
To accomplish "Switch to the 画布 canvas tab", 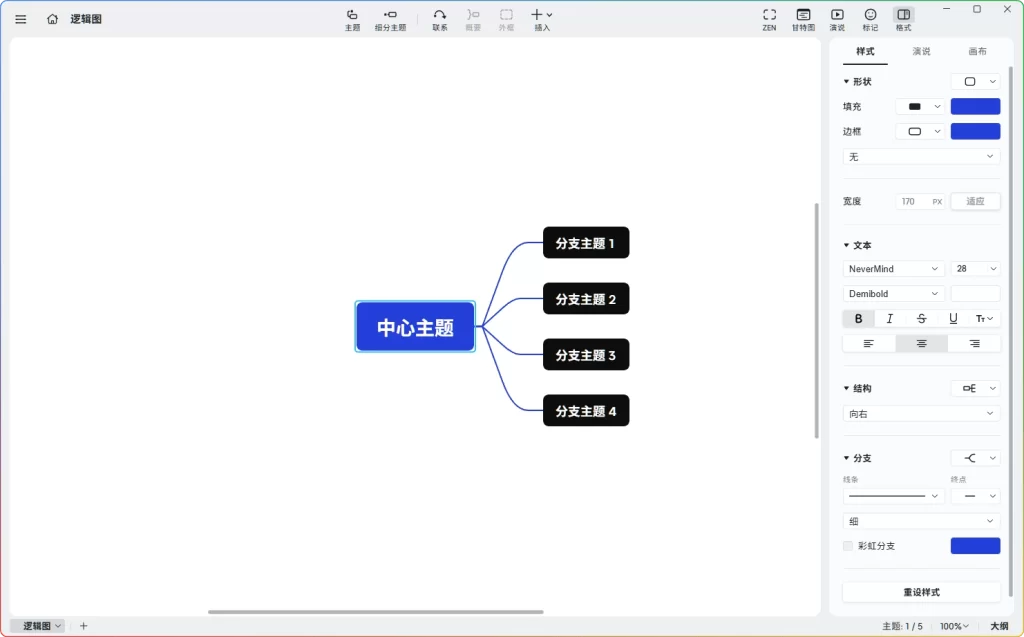I will 978,51.
